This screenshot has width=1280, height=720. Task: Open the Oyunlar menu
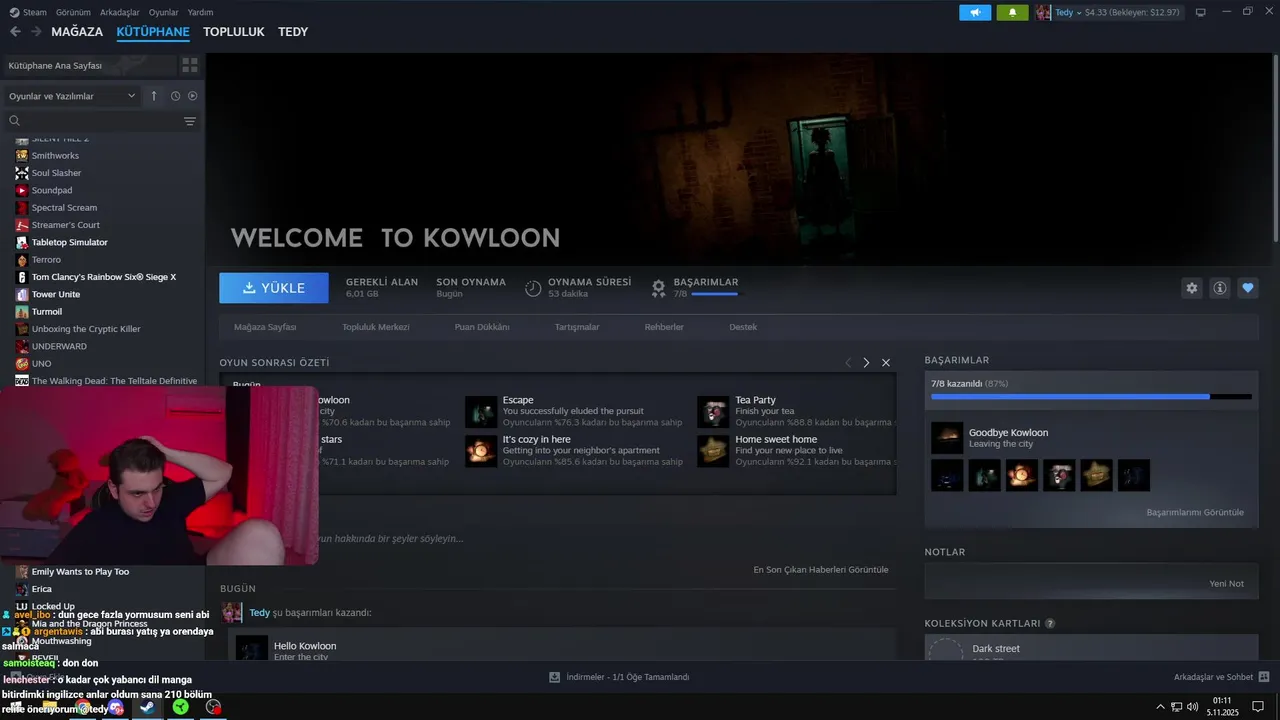[164, 12]
